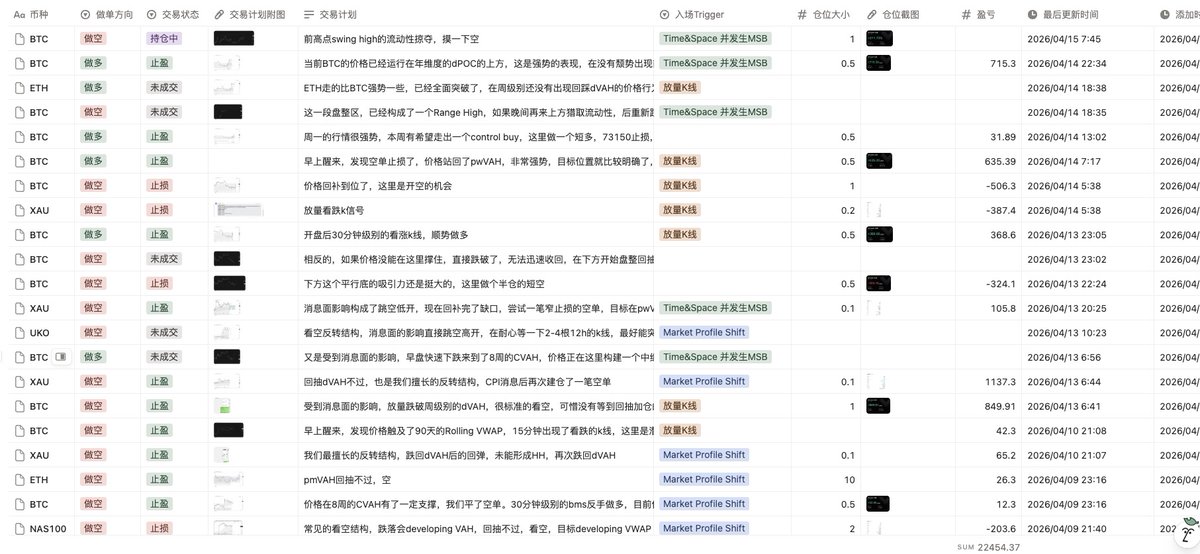
Task: Open Market Profile Shift select in UKO row
Action: coord(704,333)
